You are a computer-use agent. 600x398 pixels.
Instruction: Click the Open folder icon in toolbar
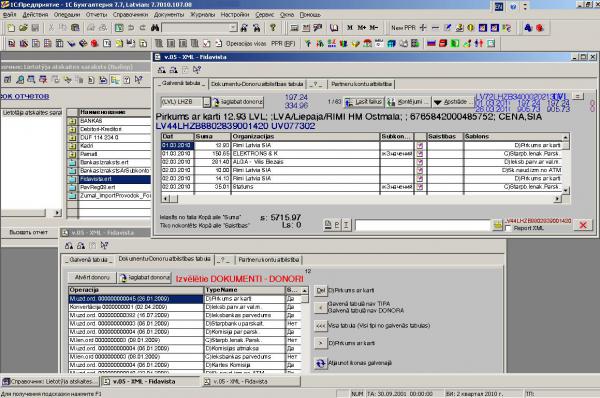[x=23, y=28]
